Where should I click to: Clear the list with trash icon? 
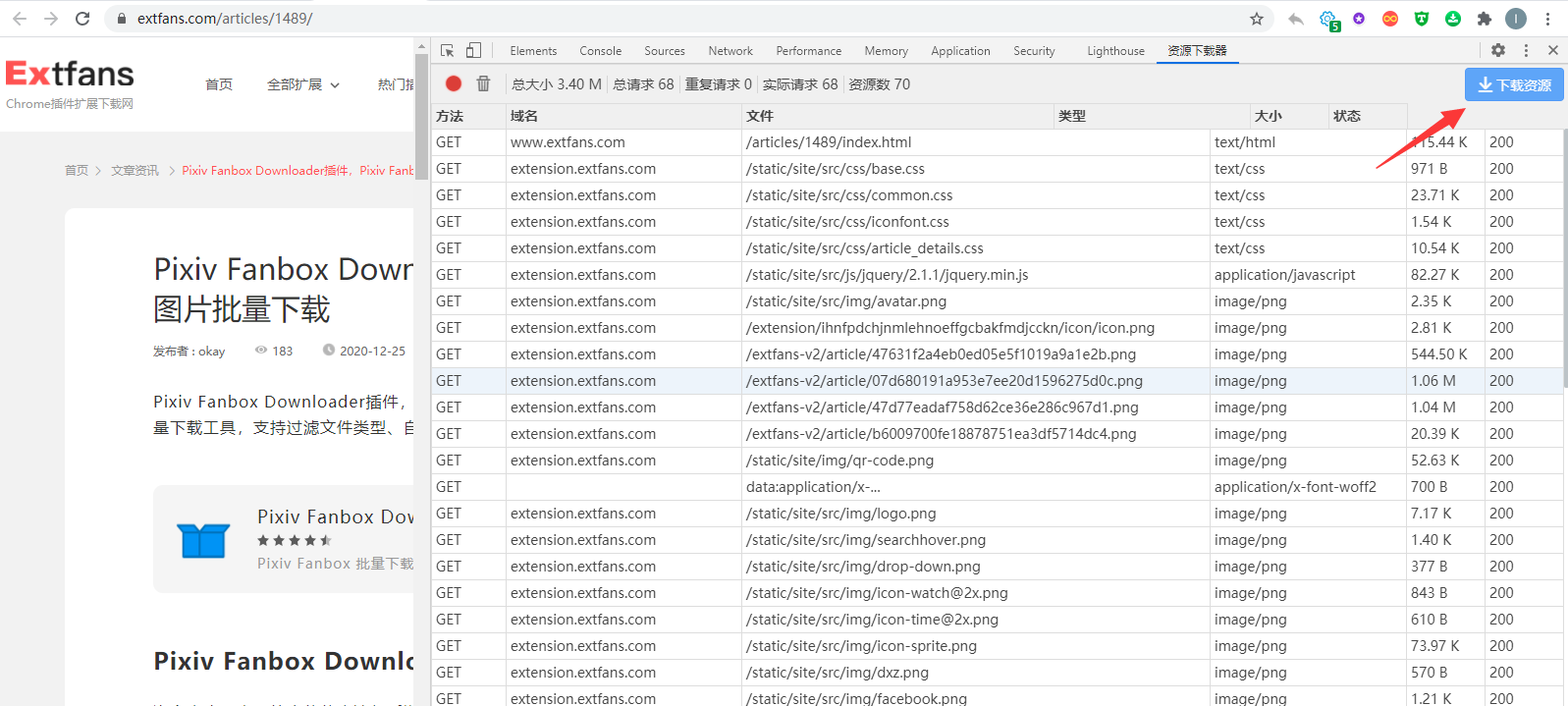pyautogui.click(x=483, y=83)
